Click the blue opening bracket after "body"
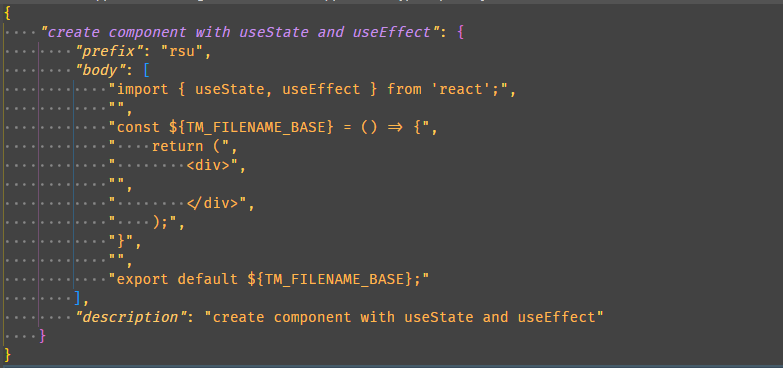This screenshot has width=783, height=368. [x=146, y=71]
